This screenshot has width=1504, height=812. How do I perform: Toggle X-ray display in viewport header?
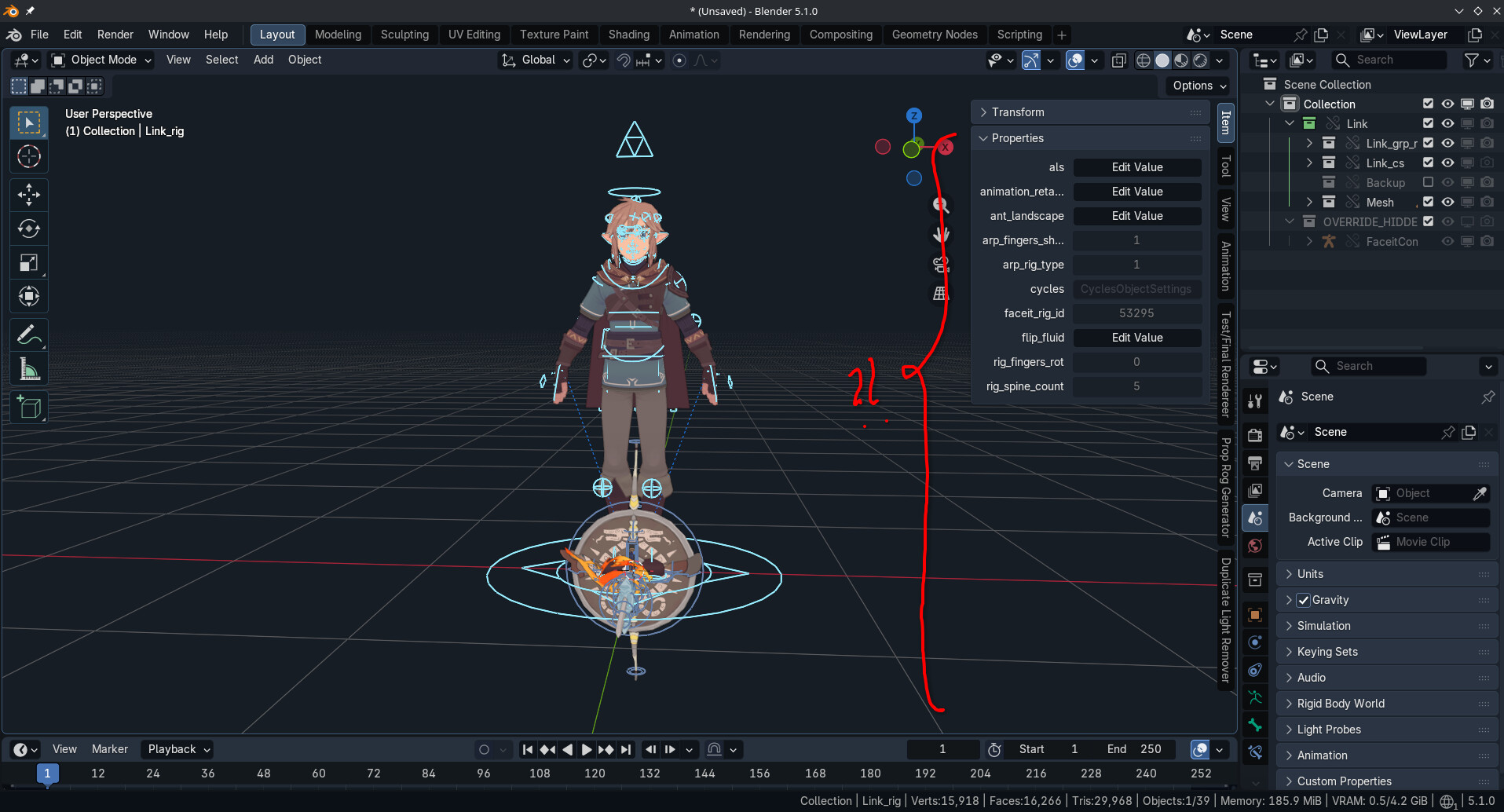[1118, 60]
